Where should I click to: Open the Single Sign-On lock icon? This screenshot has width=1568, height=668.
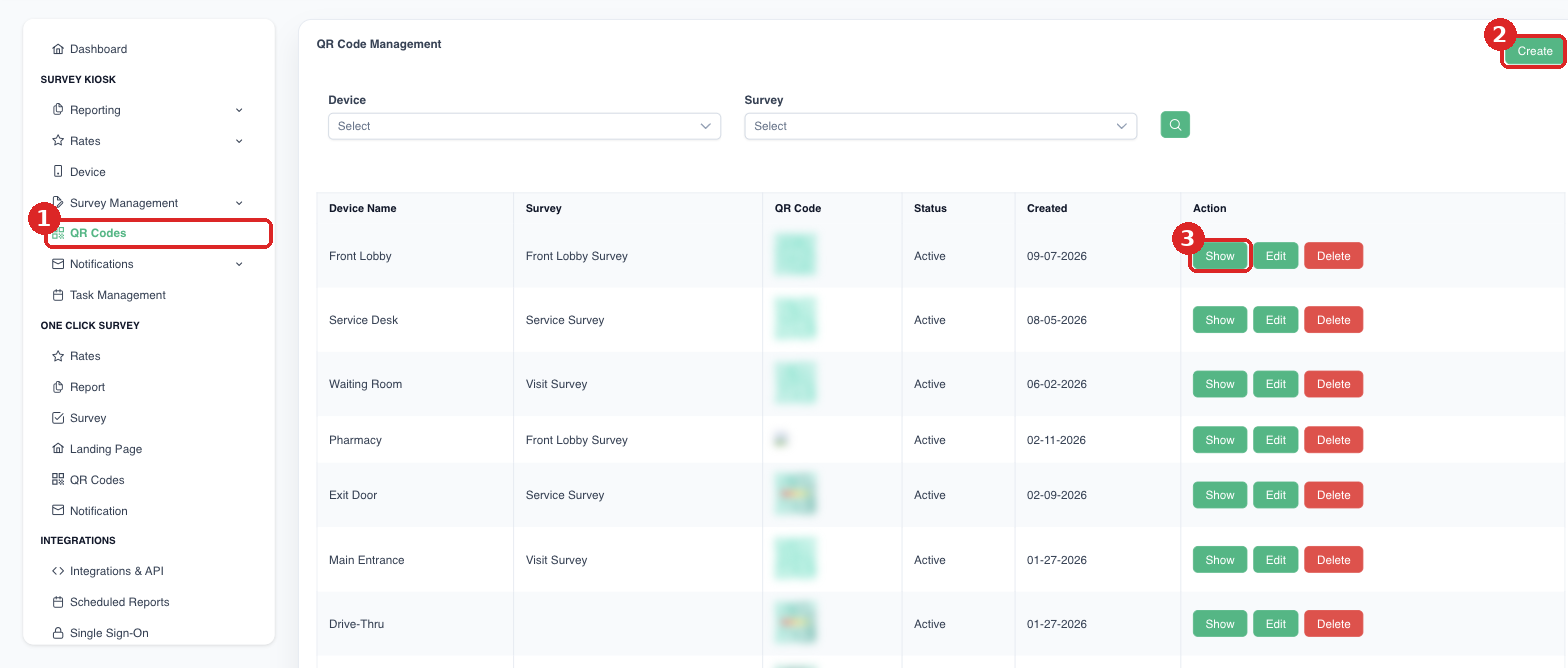click(x=58, y=633)
